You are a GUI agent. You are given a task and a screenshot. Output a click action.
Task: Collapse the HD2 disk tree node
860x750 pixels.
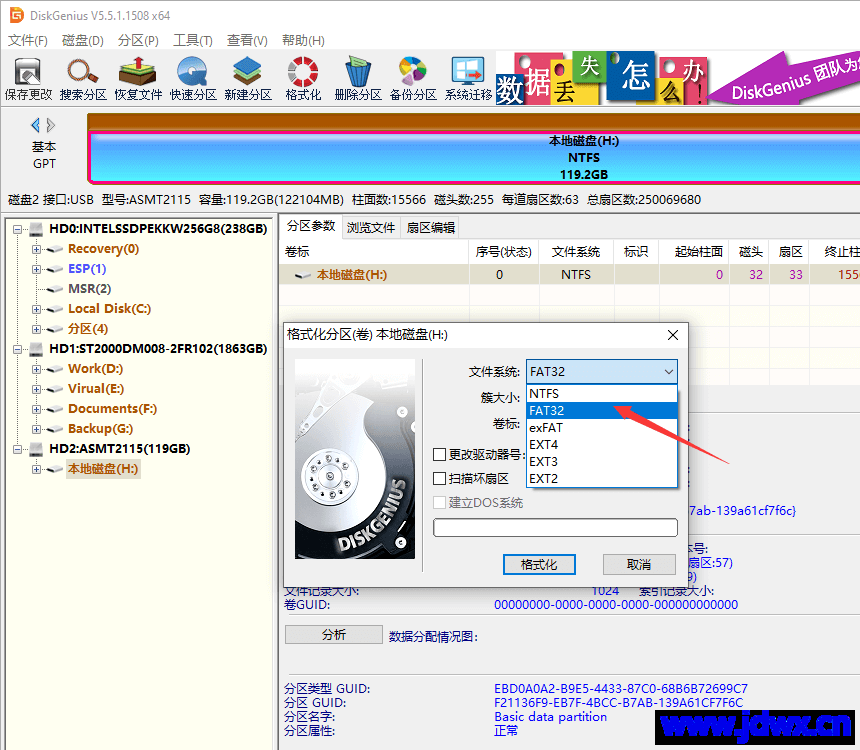tap(18, 449)
